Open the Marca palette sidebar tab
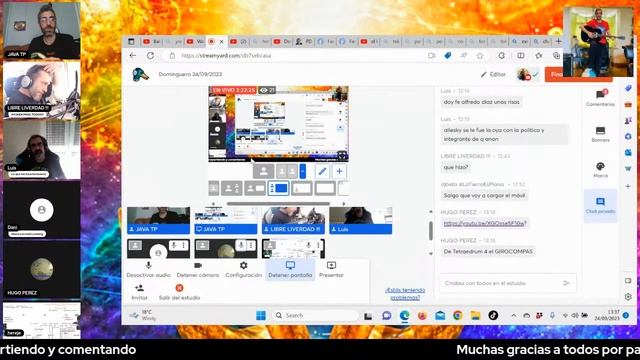 point(600,170)
